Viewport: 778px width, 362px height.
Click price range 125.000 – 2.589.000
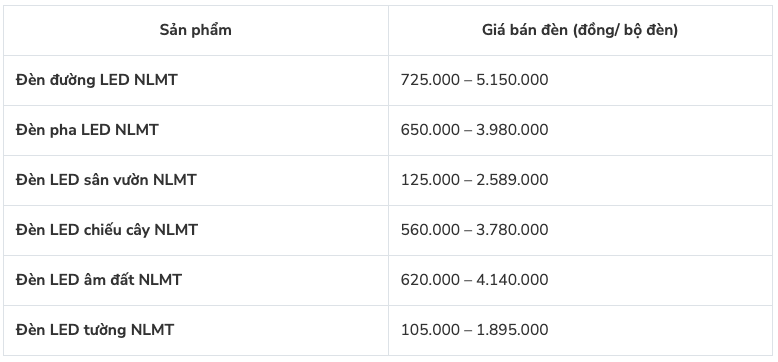pyautogui.click(x=474, y=180)
